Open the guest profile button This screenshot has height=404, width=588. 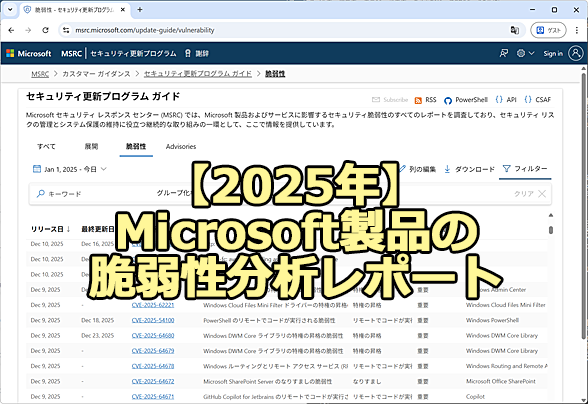548,30
